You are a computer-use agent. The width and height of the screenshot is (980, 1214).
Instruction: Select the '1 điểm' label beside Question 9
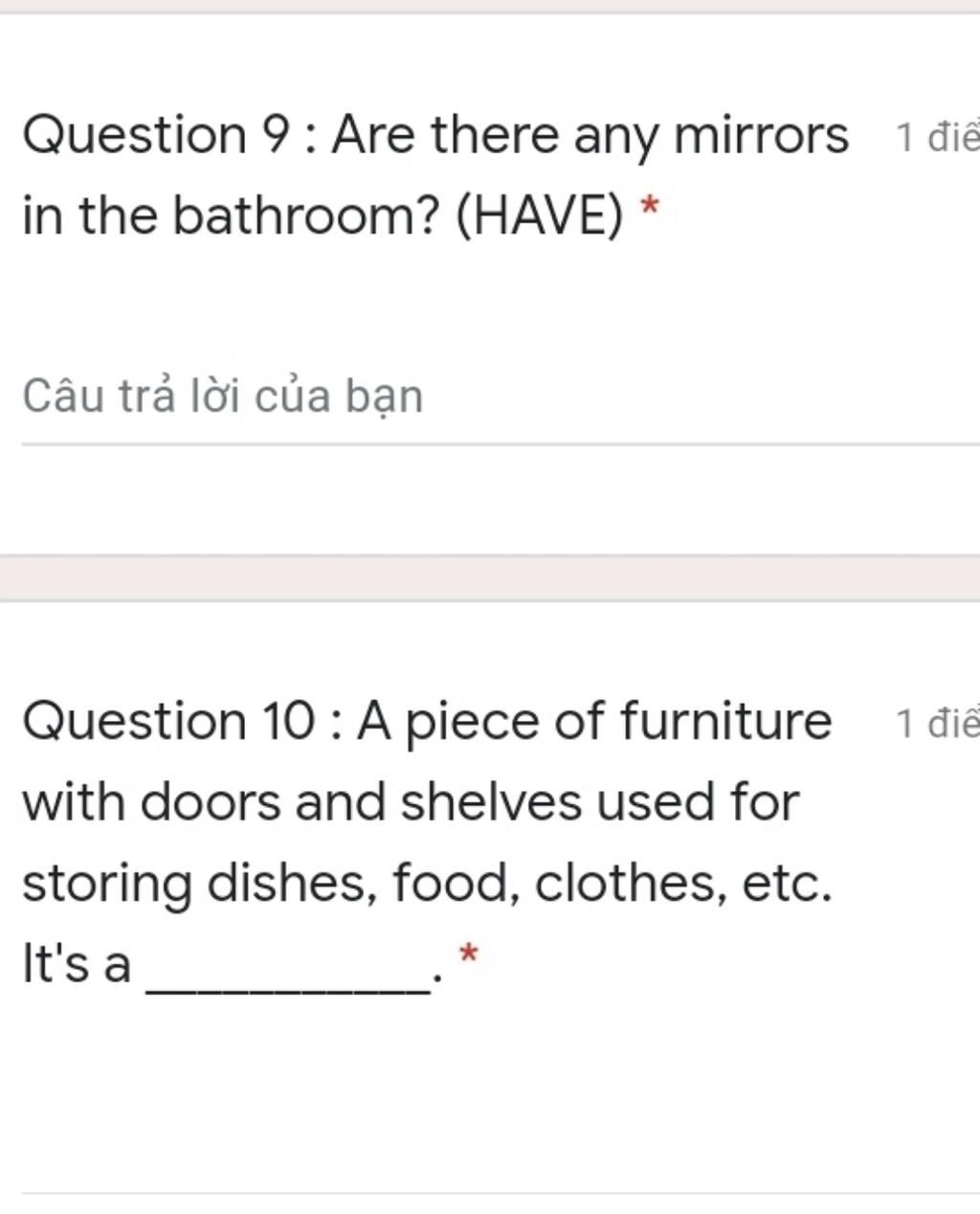[937, 139]
